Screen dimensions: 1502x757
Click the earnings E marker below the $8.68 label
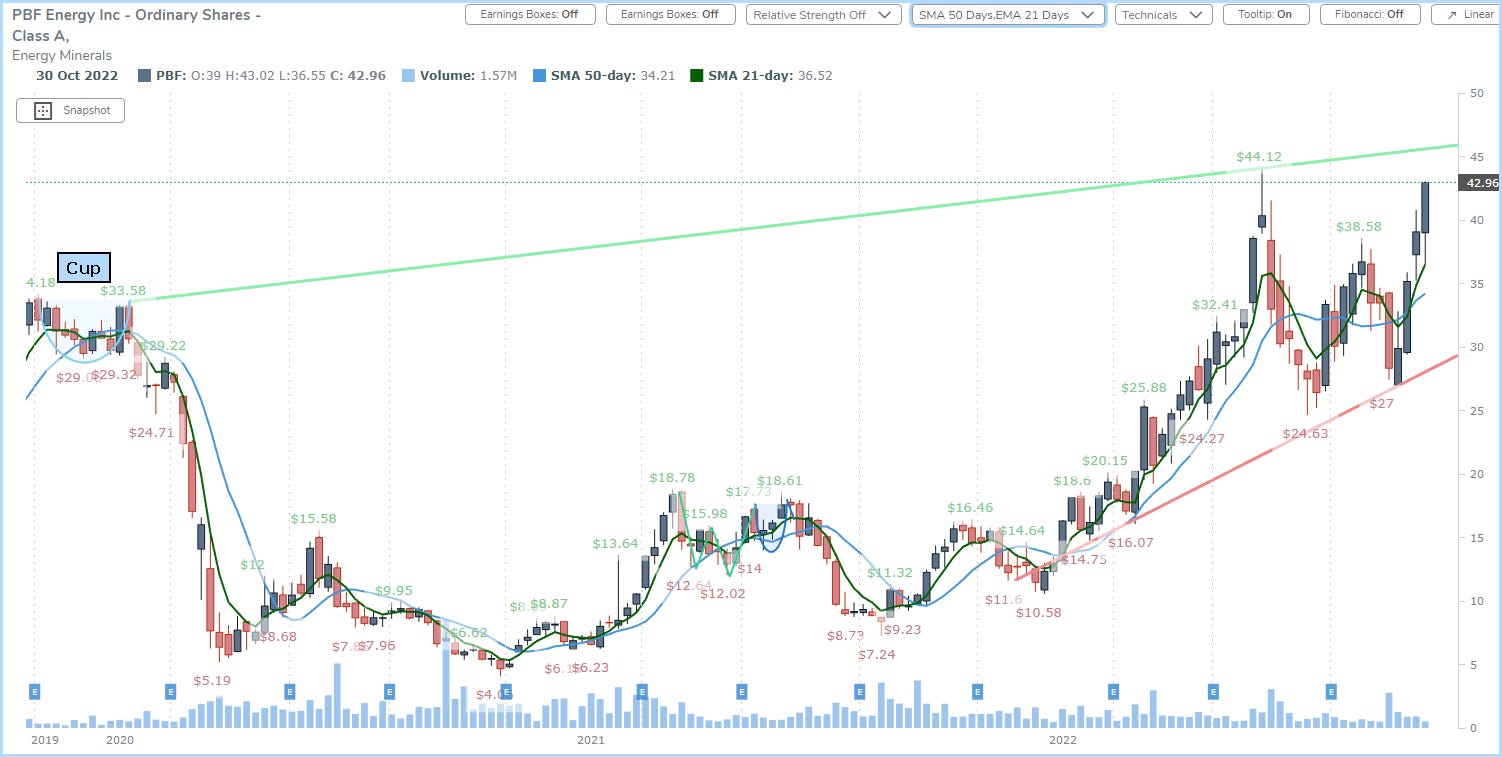[290, 690]
